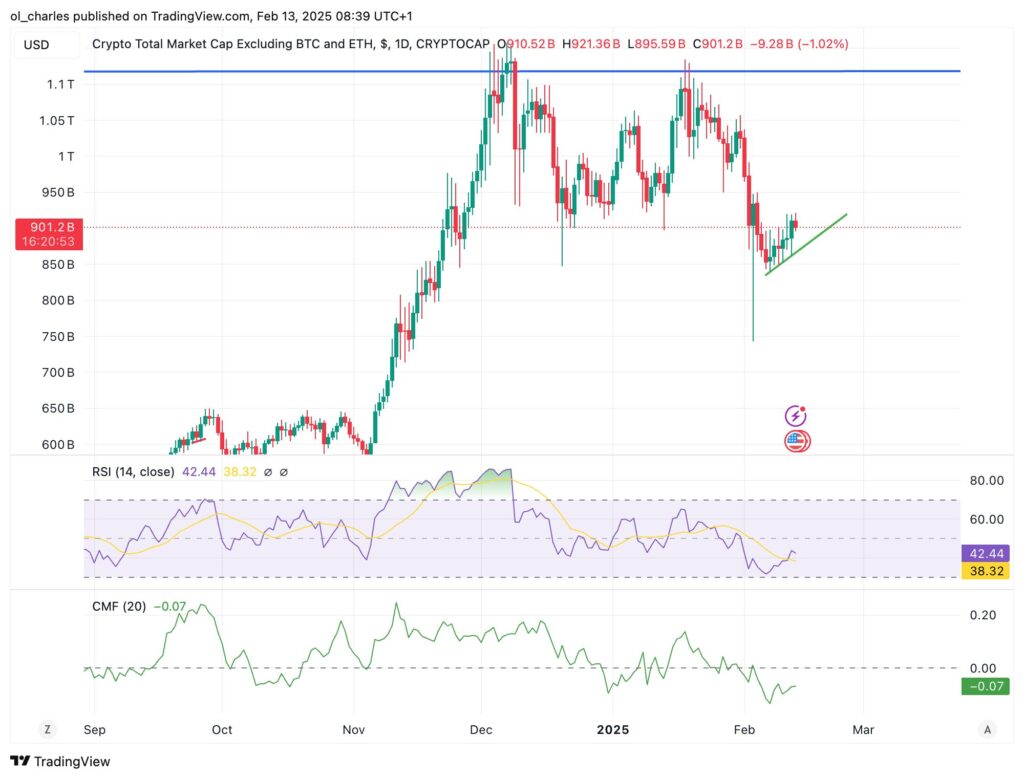Click the purple lightning event icon

point(796,416)
